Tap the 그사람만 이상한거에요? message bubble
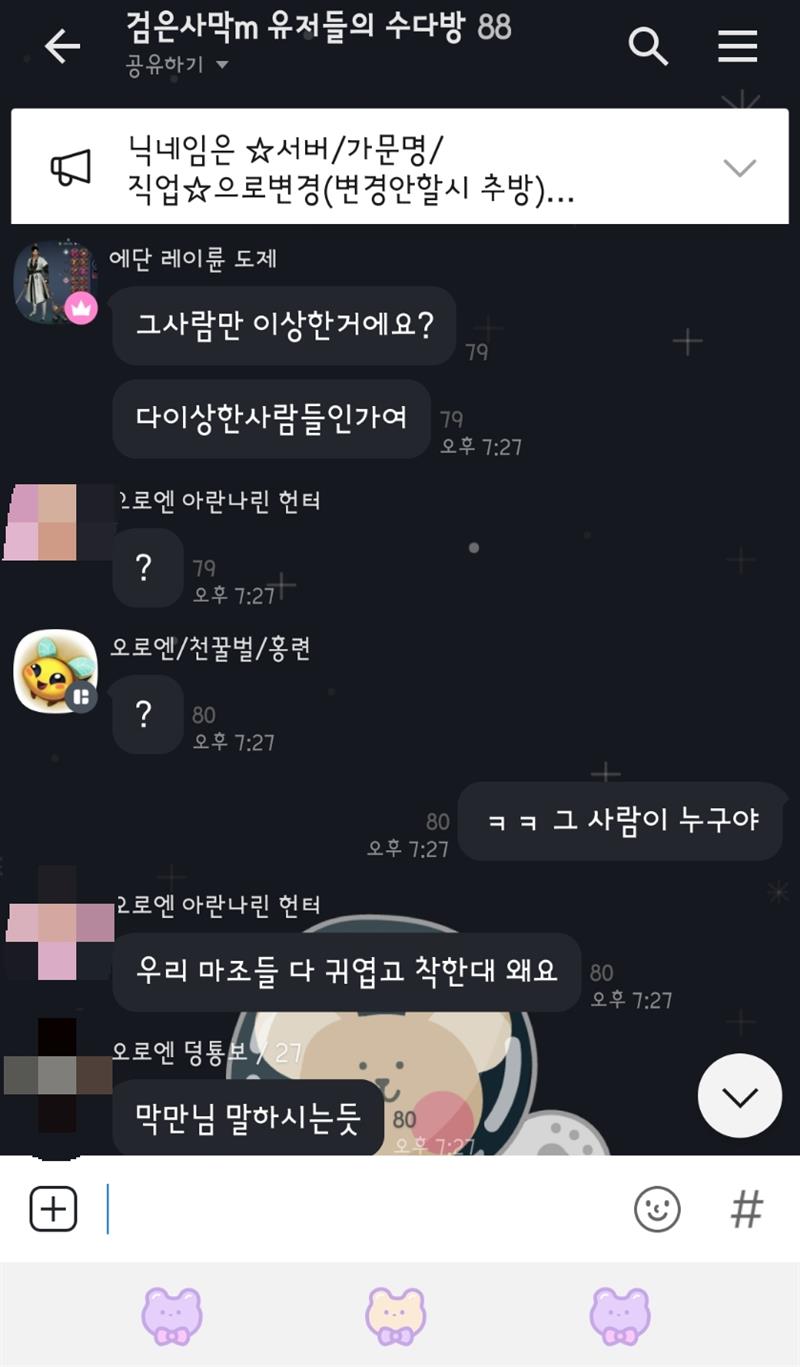This screenshot has width=800, height=1367. (284, 326)
